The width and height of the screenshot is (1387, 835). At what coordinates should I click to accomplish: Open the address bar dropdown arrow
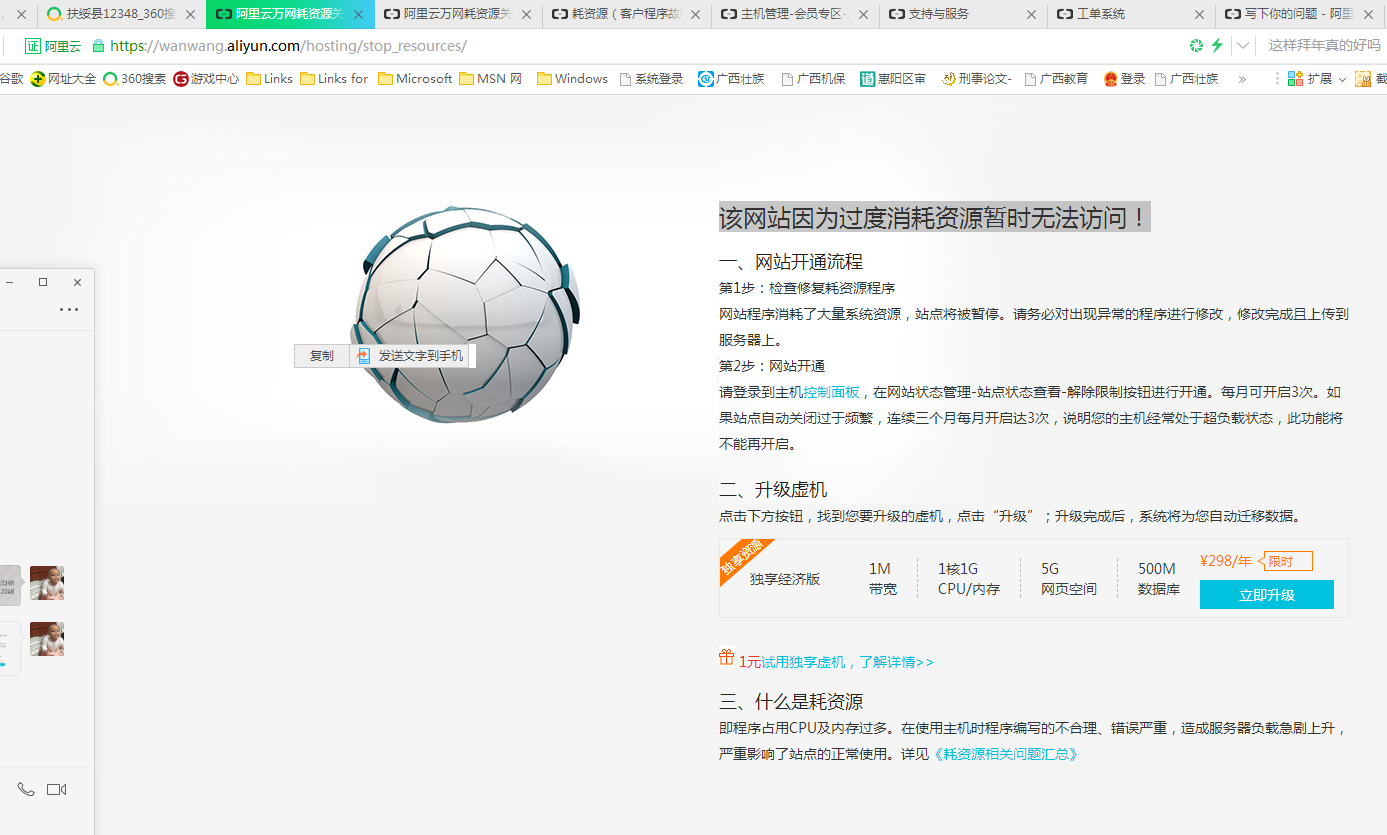[x=1243, y=46]
